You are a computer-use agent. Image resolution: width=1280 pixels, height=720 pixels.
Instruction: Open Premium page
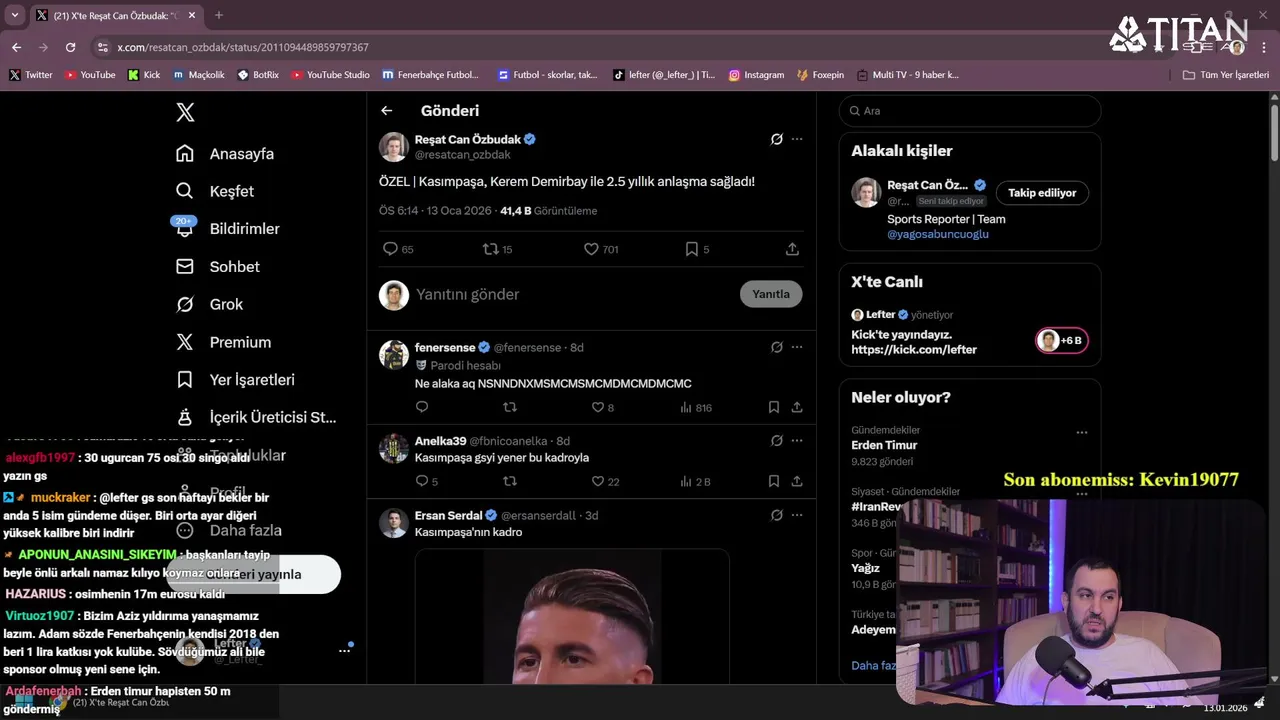pos(223,342)
